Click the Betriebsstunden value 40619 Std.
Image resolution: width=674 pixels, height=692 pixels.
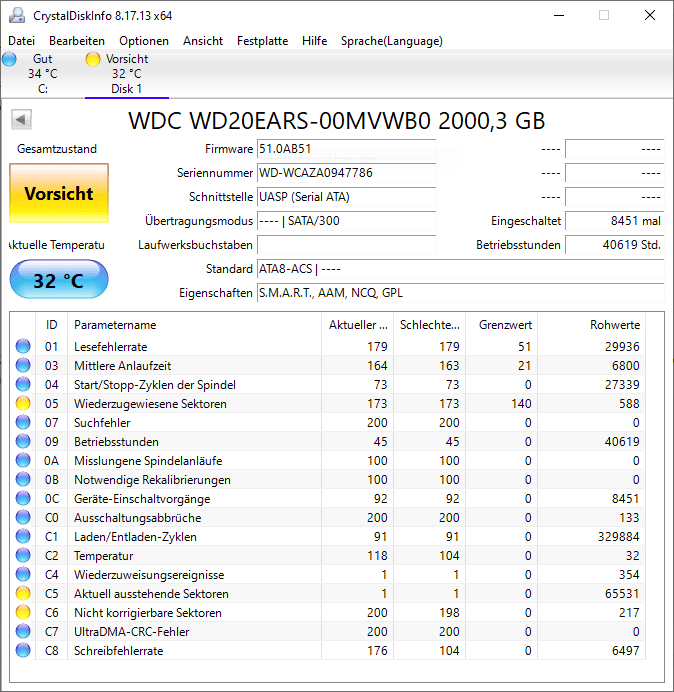[x=614, y=245]
